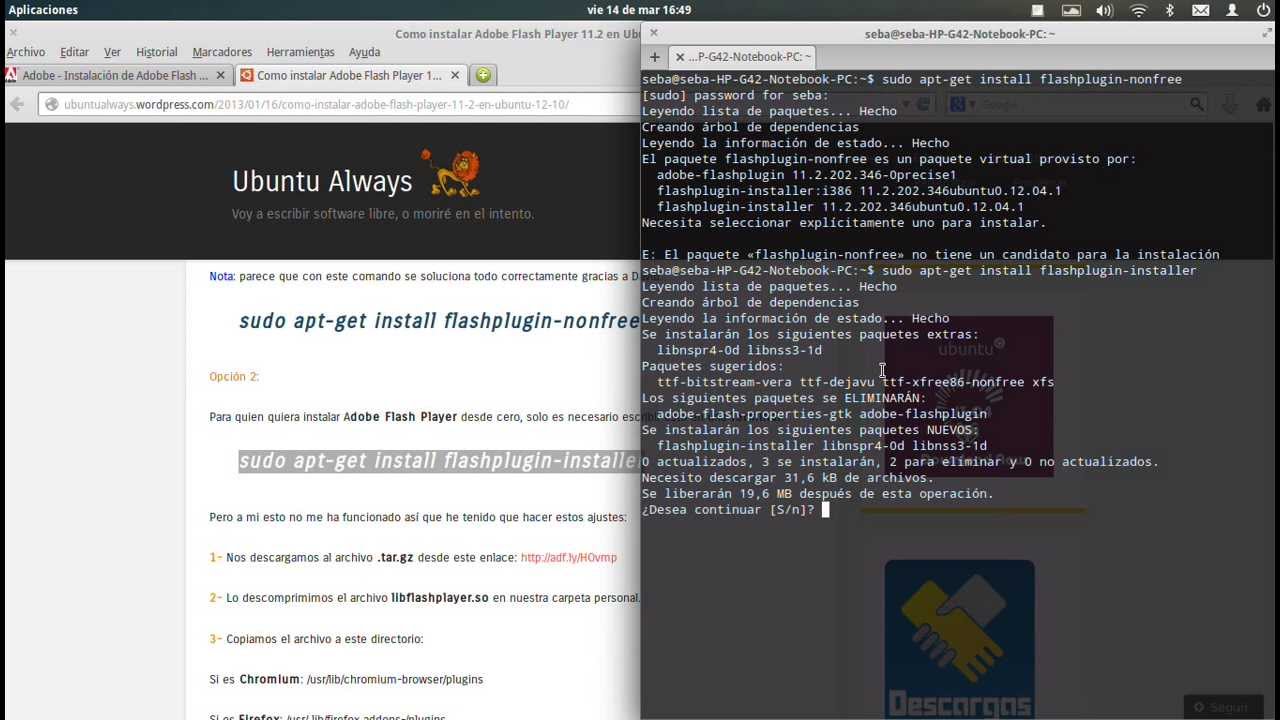Click the site identity globe icon
Screen dimensions: 1280x720
(x=51, y=104)
